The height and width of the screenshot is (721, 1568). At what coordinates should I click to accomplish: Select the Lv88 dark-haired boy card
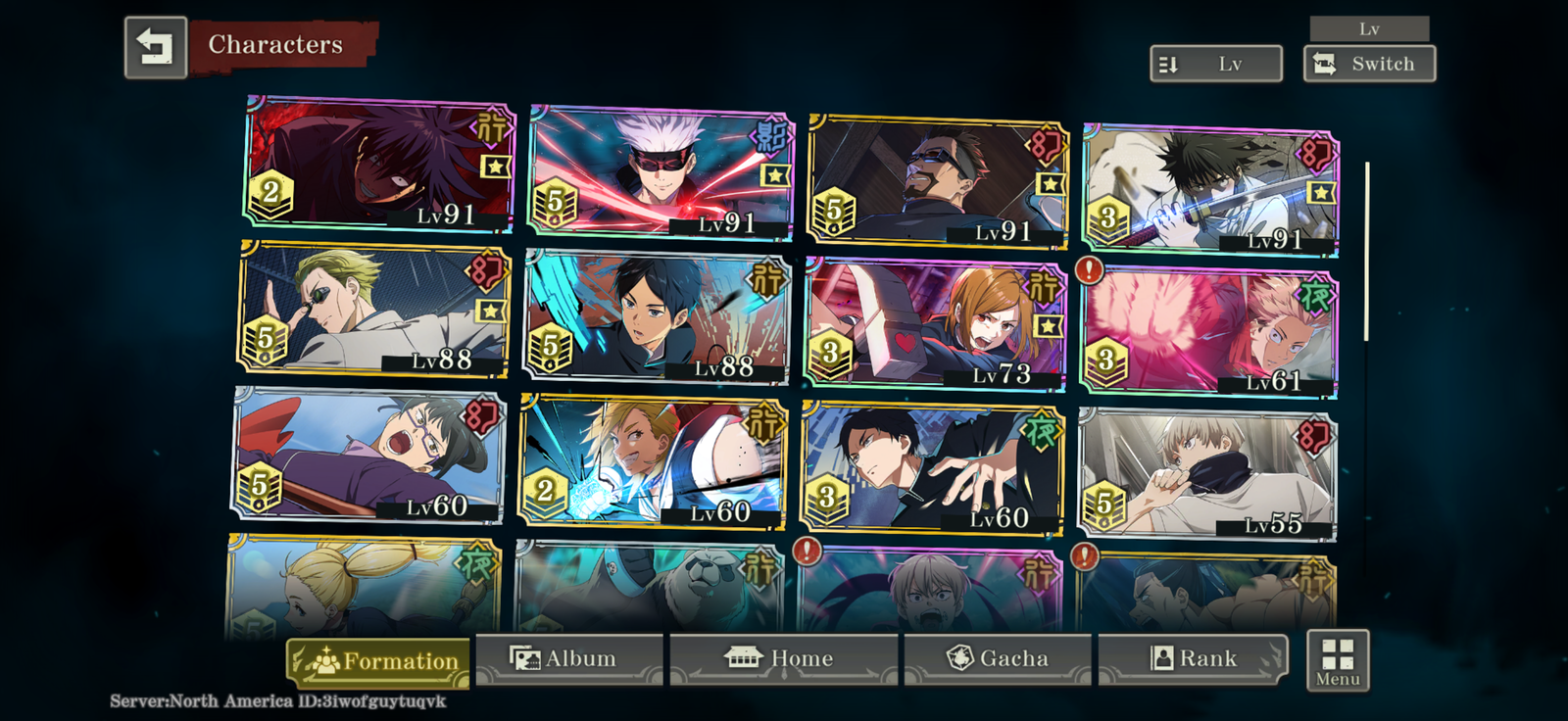[657, 317]
